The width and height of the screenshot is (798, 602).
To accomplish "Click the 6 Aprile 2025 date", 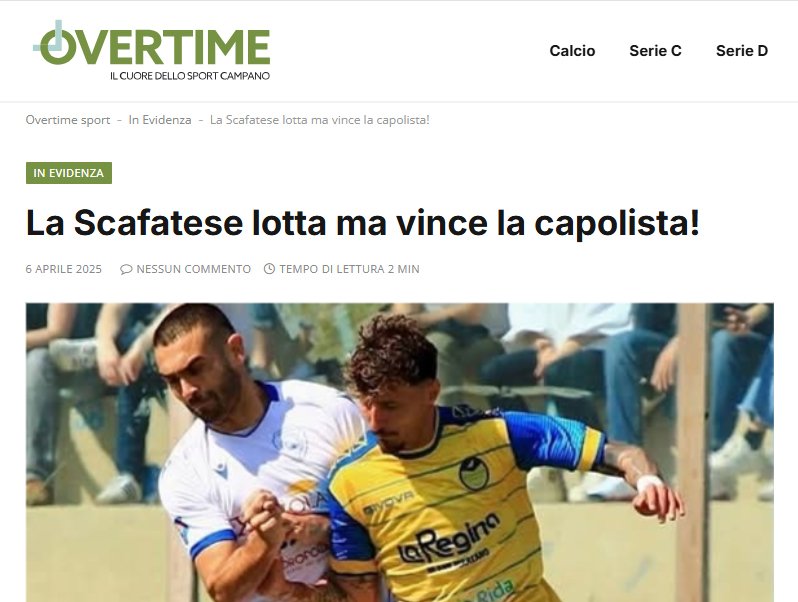I will [x=64, y=269].
